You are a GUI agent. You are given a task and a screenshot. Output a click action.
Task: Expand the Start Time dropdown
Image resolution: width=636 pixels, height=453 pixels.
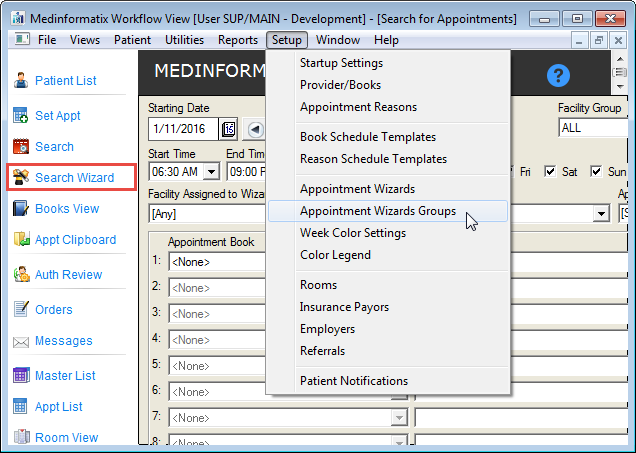211,172
